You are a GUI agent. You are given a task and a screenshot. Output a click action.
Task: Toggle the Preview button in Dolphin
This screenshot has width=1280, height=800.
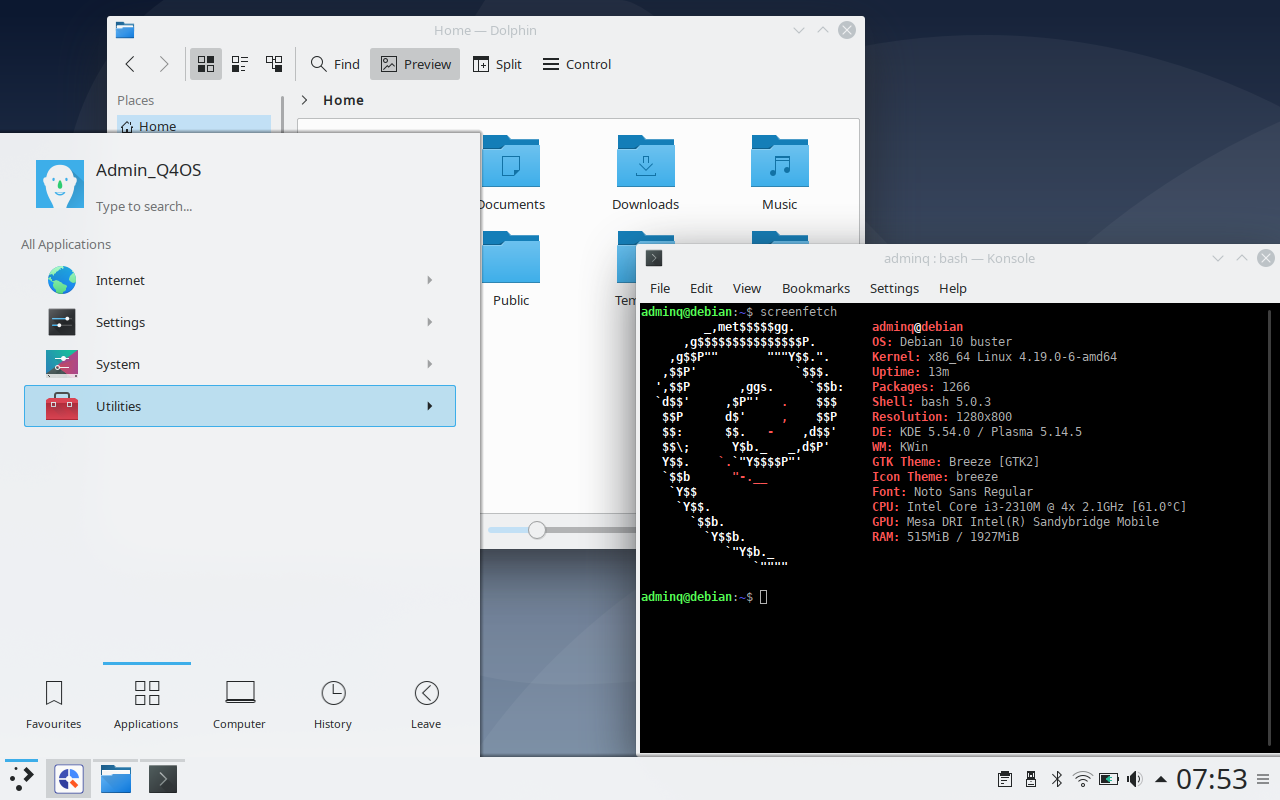coord(415,64)
